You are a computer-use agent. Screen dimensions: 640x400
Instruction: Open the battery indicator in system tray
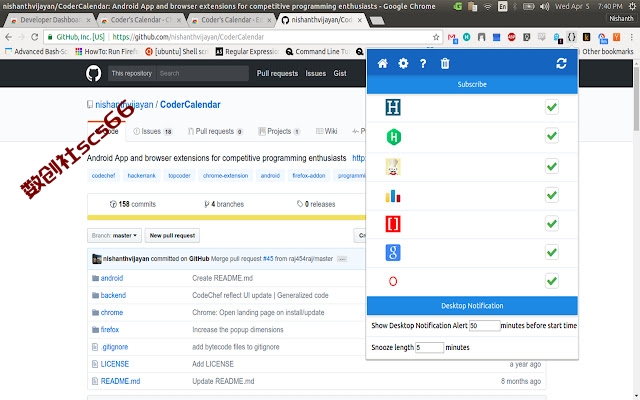(529, 7)
